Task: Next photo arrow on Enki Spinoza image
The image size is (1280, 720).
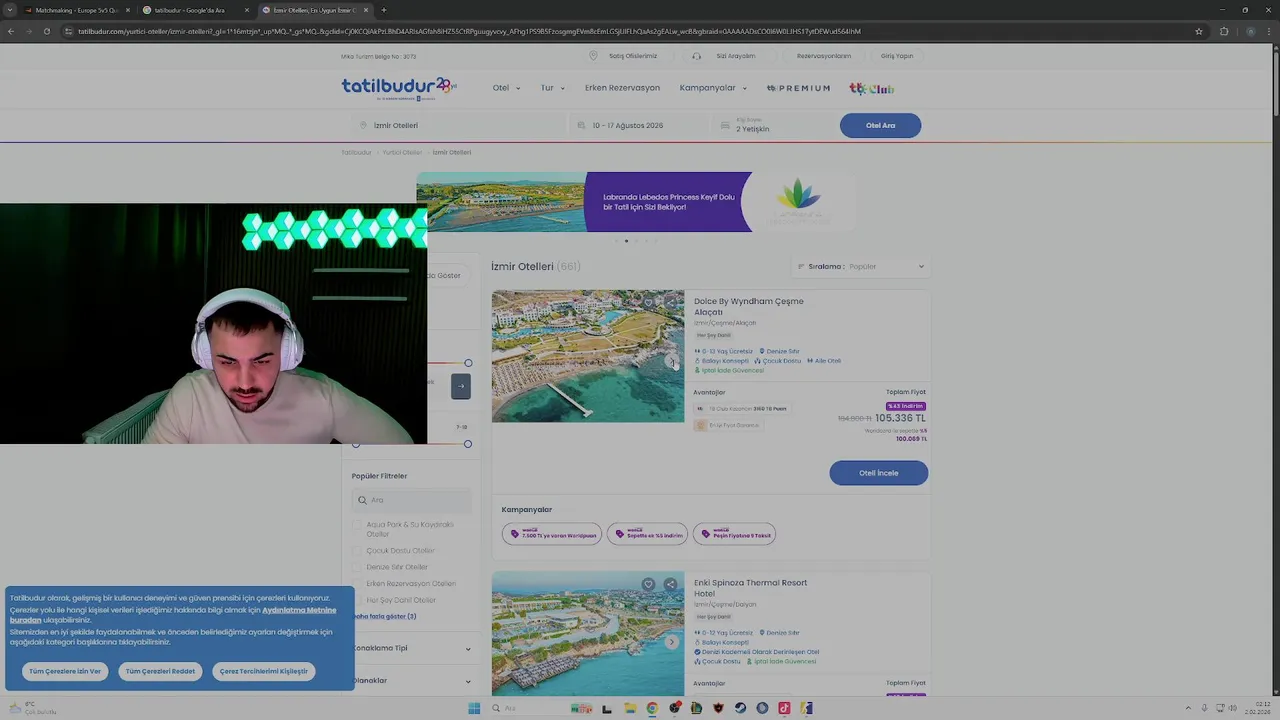Action: tap(672, 642)
